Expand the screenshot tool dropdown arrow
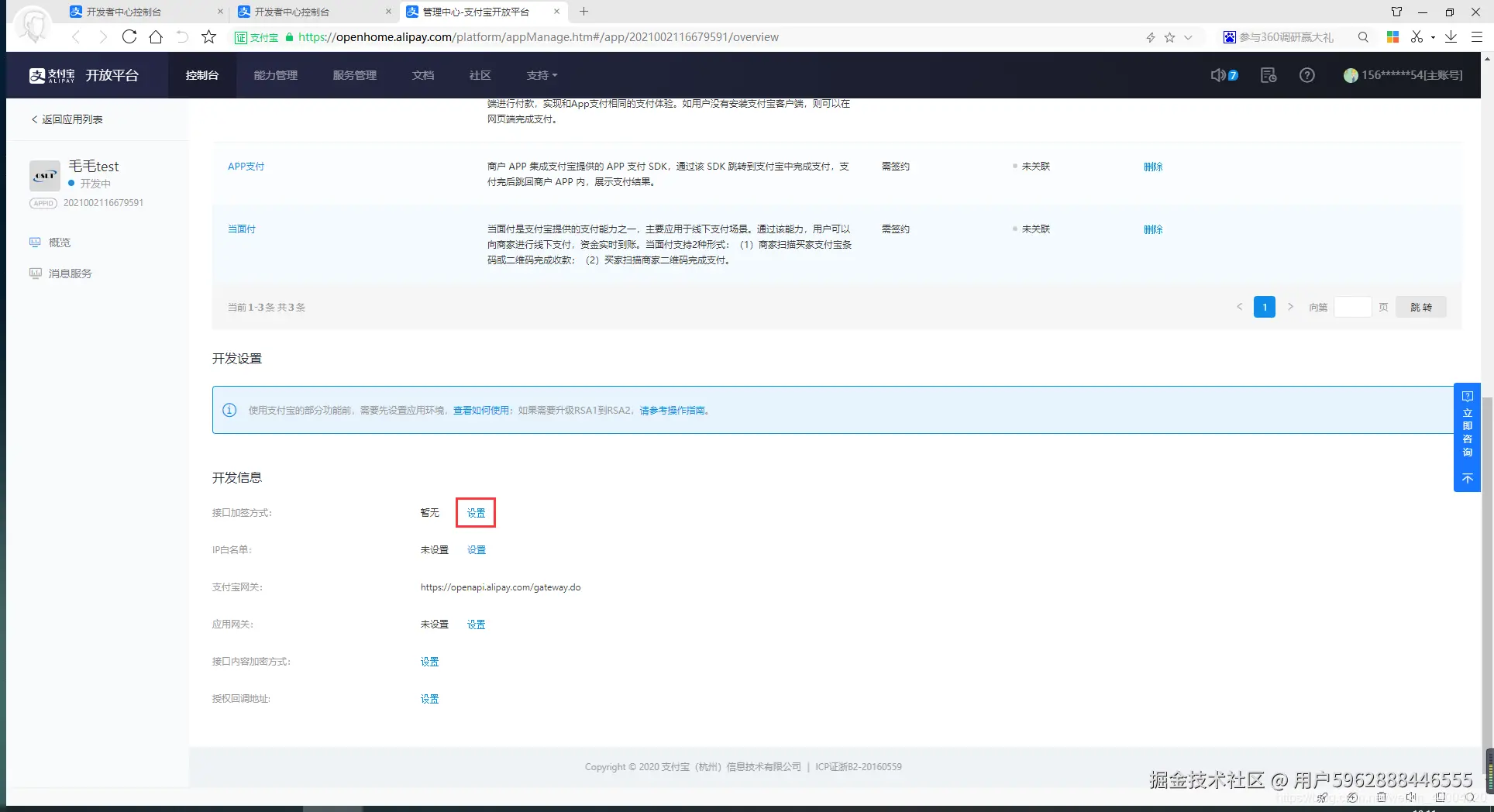The image size is (1494, 812). click(1433, 37)
